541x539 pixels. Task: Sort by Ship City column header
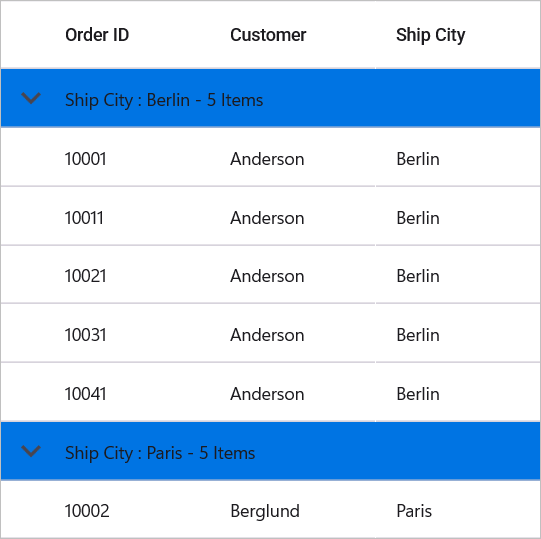[431, 36]
